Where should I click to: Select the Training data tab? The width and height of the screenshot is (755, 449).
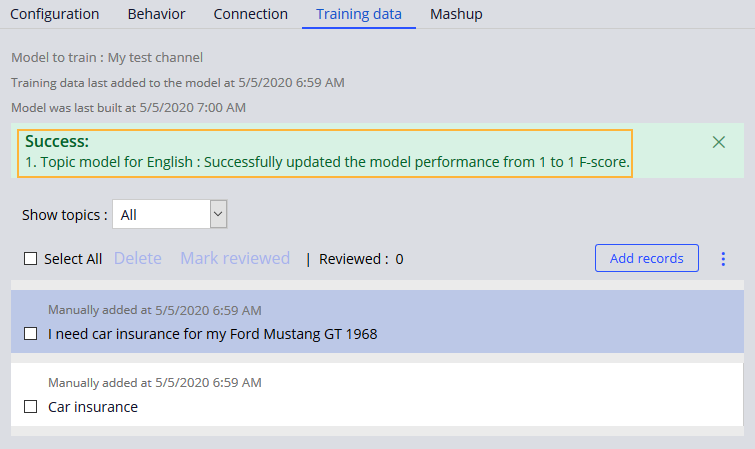[x=359, y=14]
